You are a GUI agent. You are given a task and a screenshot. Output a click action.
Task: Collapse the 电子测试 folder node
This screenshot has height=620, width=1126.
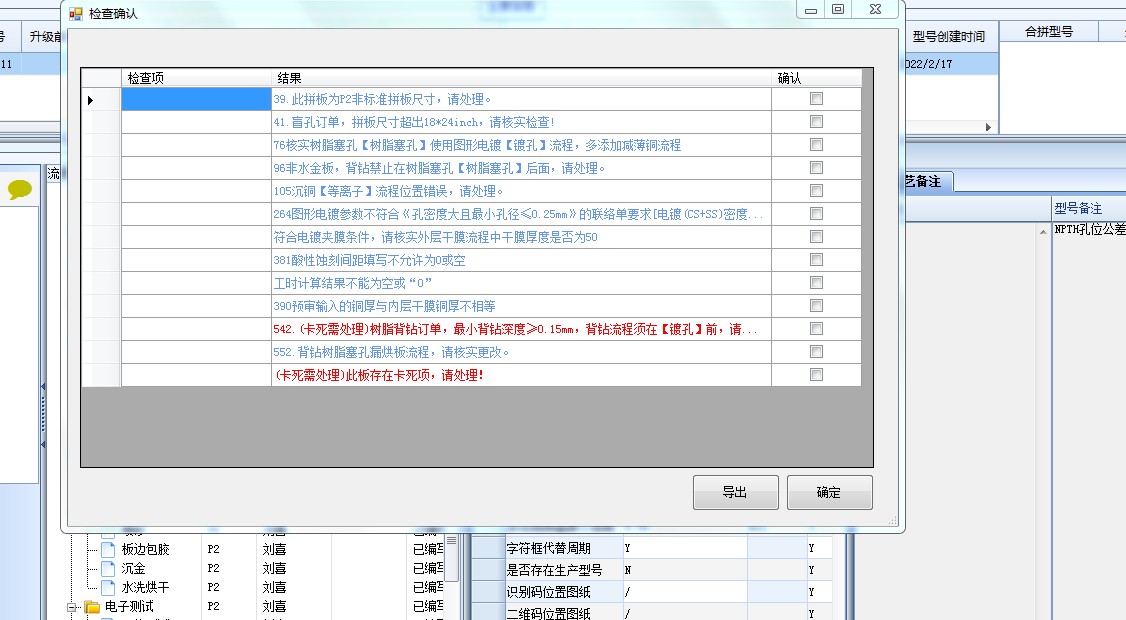tap(73, 607)
